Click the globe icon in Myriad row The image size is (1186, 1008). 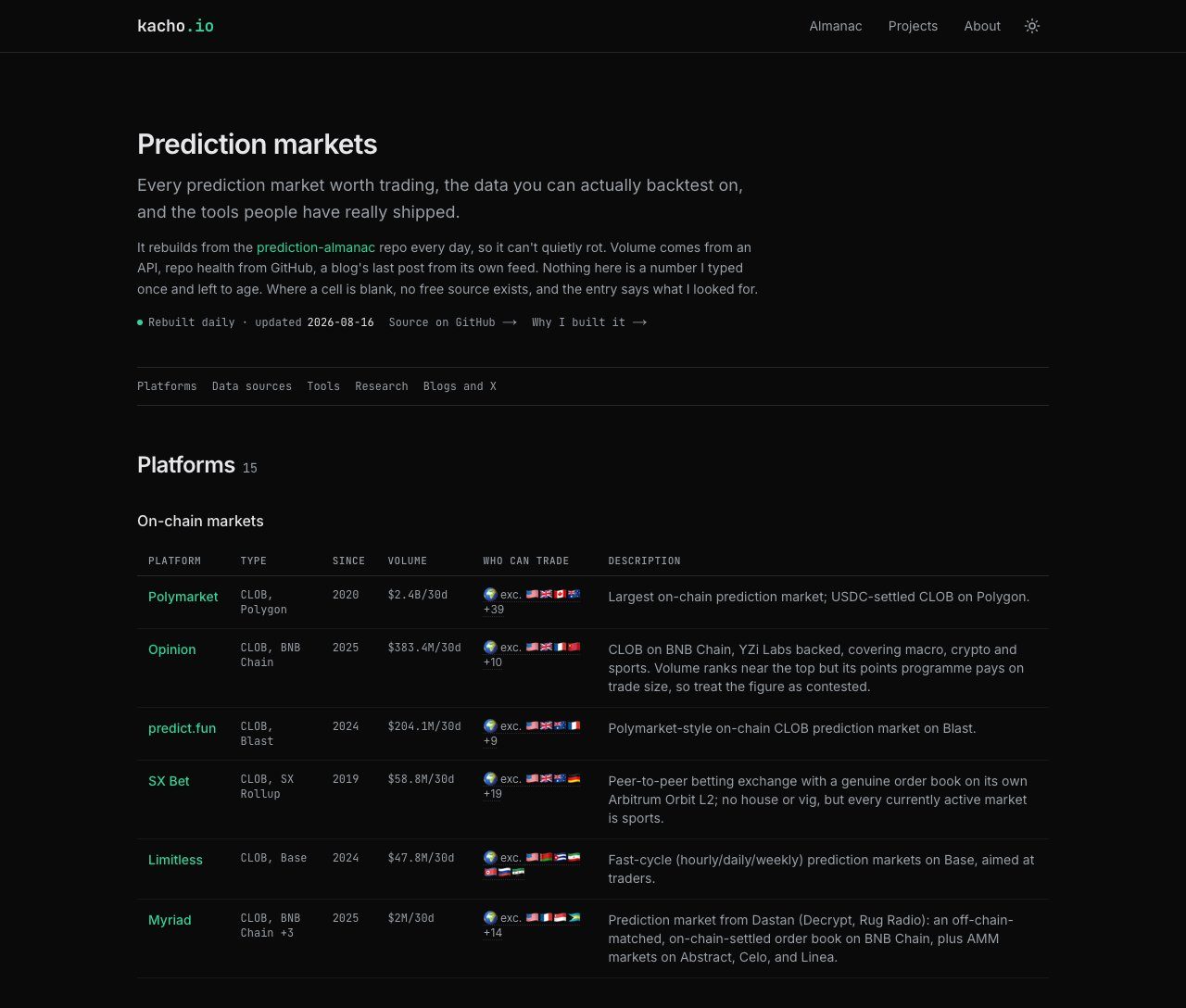(x=490, y=918)
